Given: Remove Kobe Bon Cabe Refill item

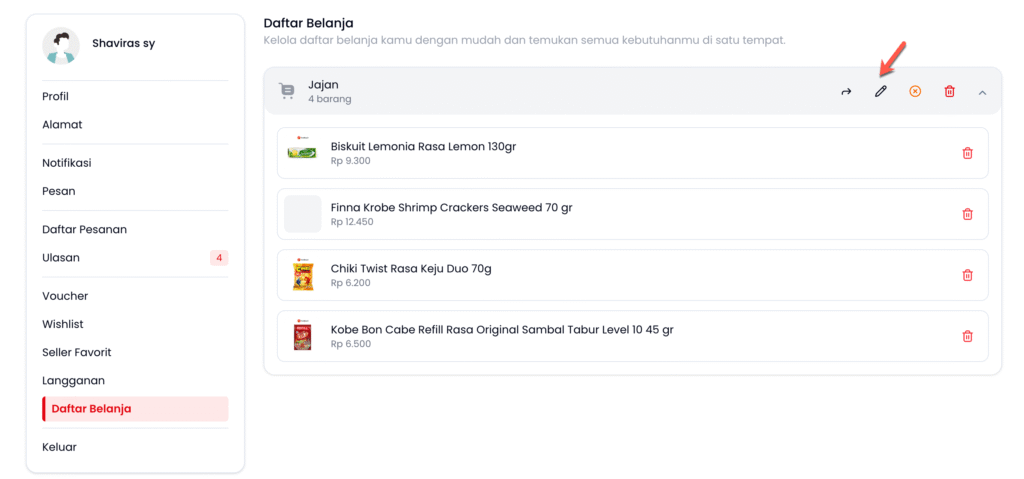Looking at the screenshot, I should coord(967,336).
